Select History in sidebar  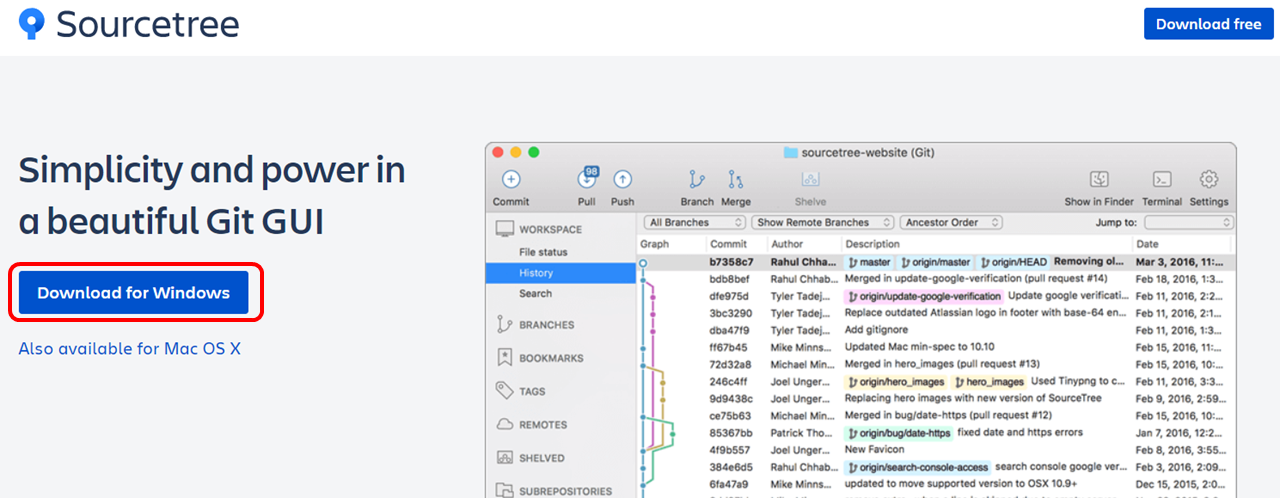pyautogui.click(x=561, y=273)
